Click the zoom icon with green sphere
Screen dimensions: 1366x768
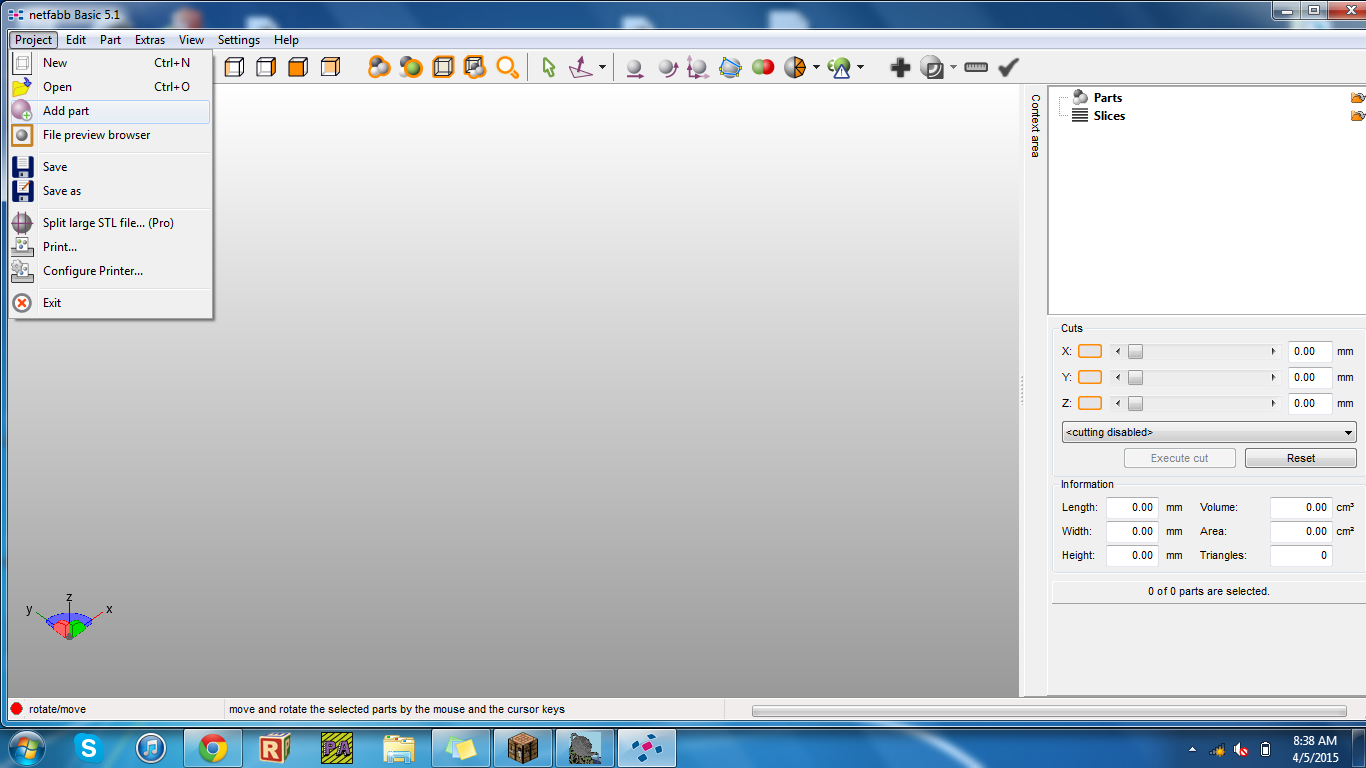pyautogui.click(x=411, y=67)
